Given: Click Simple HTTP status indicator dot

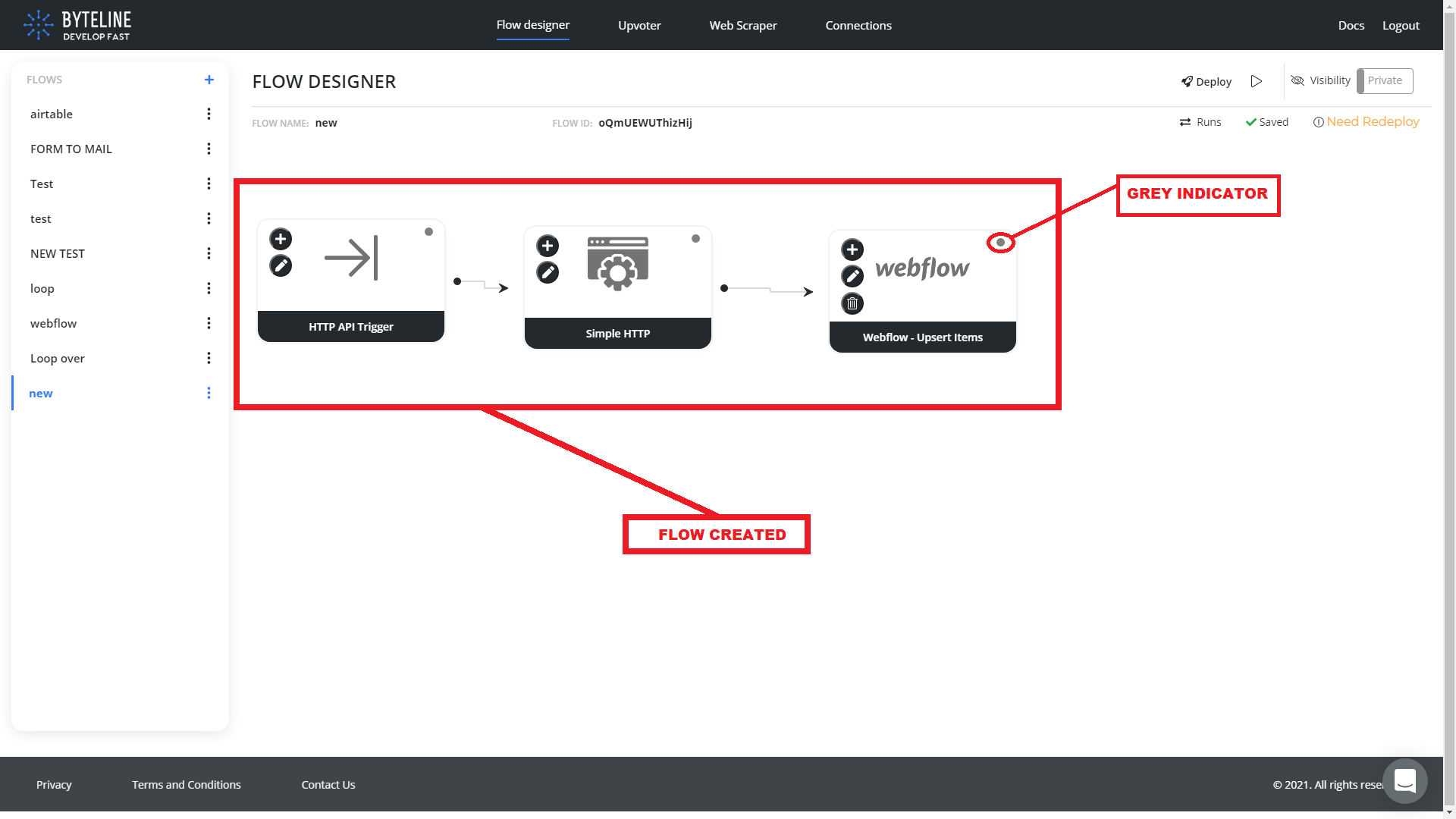Looking at the screenshot, I should click(695, 239).
